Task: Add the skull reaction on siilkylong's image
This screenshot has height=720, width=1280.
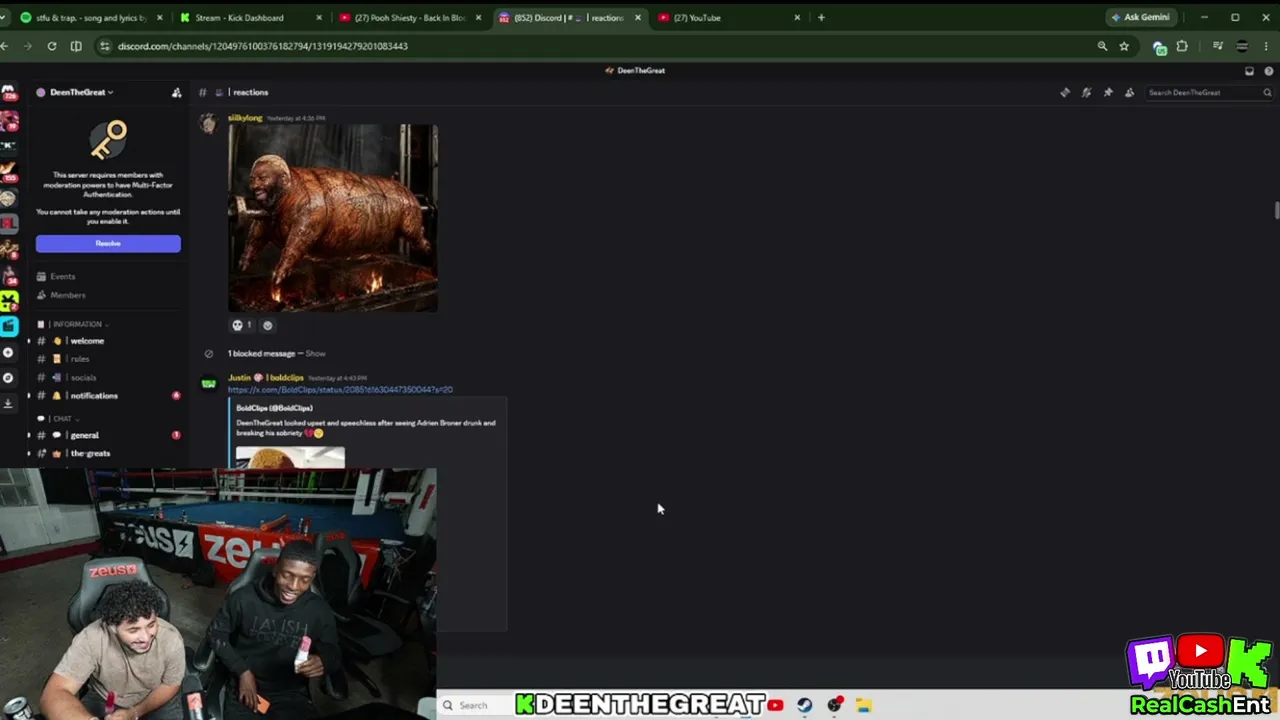Action: tap(241, 325)
